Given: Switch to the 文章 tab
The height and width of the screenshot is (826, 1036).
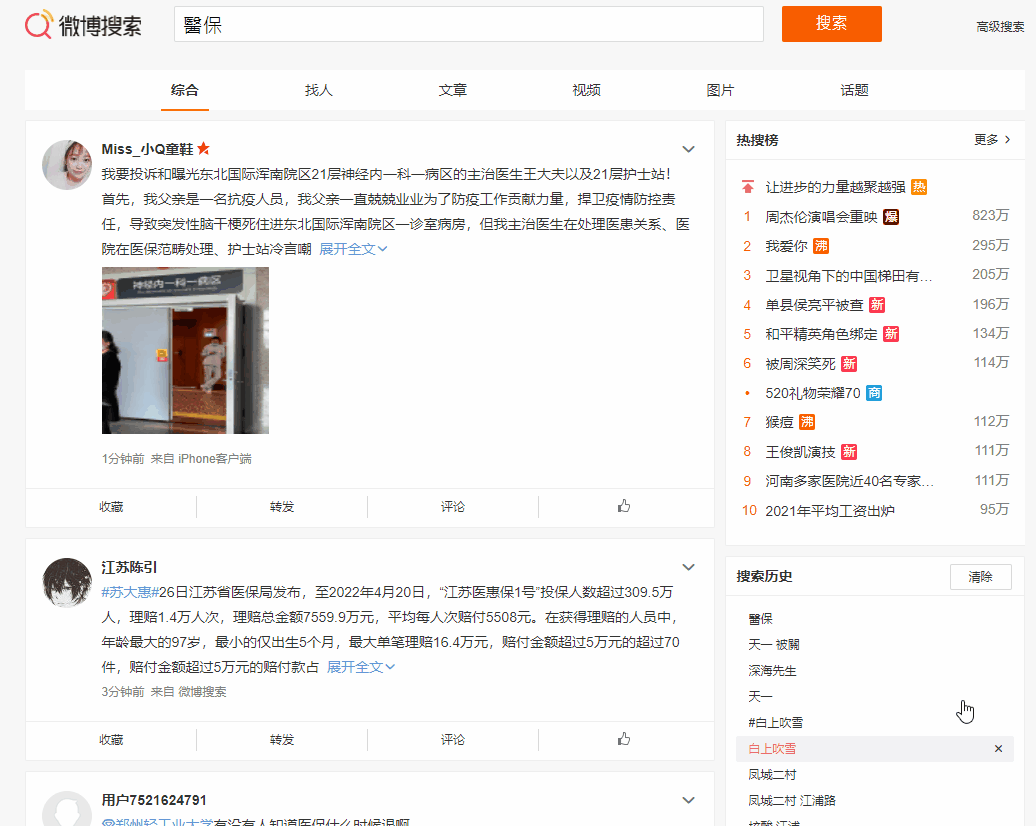Looking at the screenshot, I should [x=453, y=91].
